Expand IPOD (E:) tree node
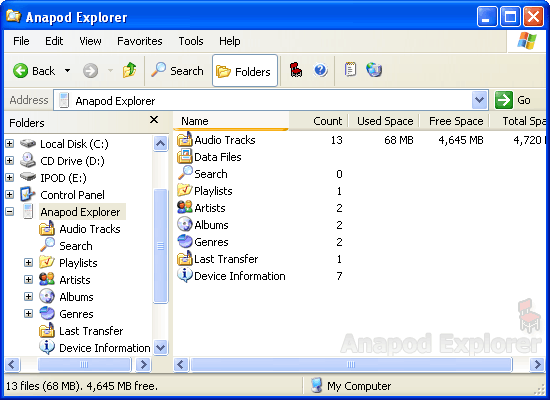The height and width of the screenshot is (400, 550). pyautogui.click(x=10, y=178)
